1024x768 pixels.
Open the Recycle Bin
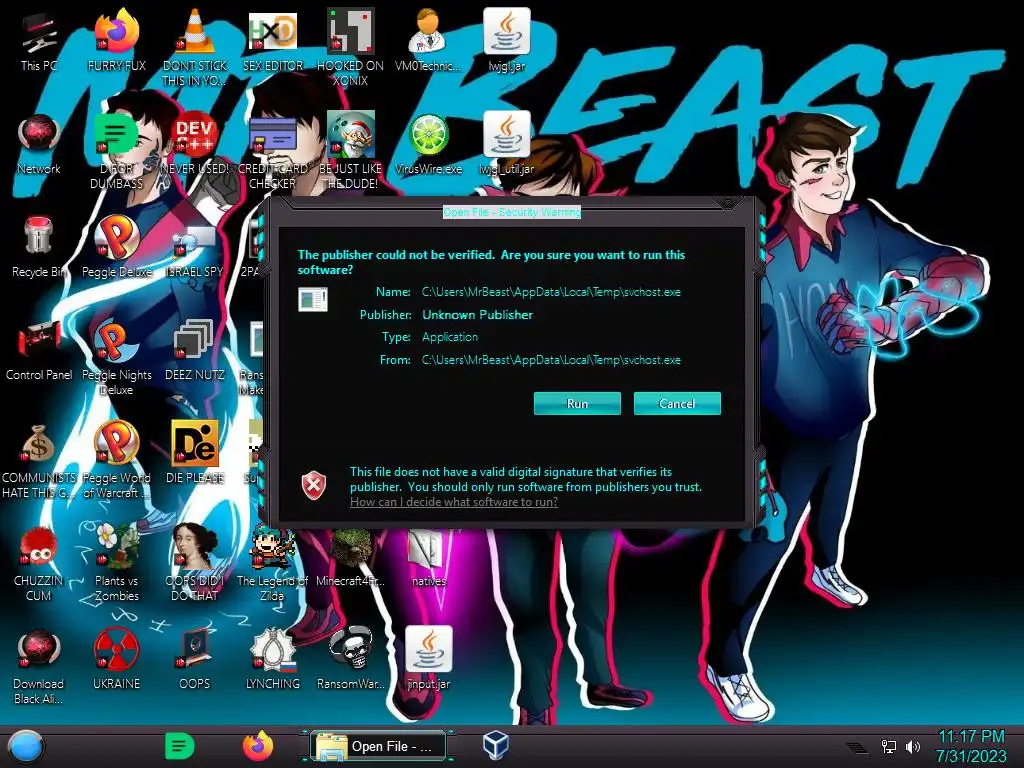point(39,247)
